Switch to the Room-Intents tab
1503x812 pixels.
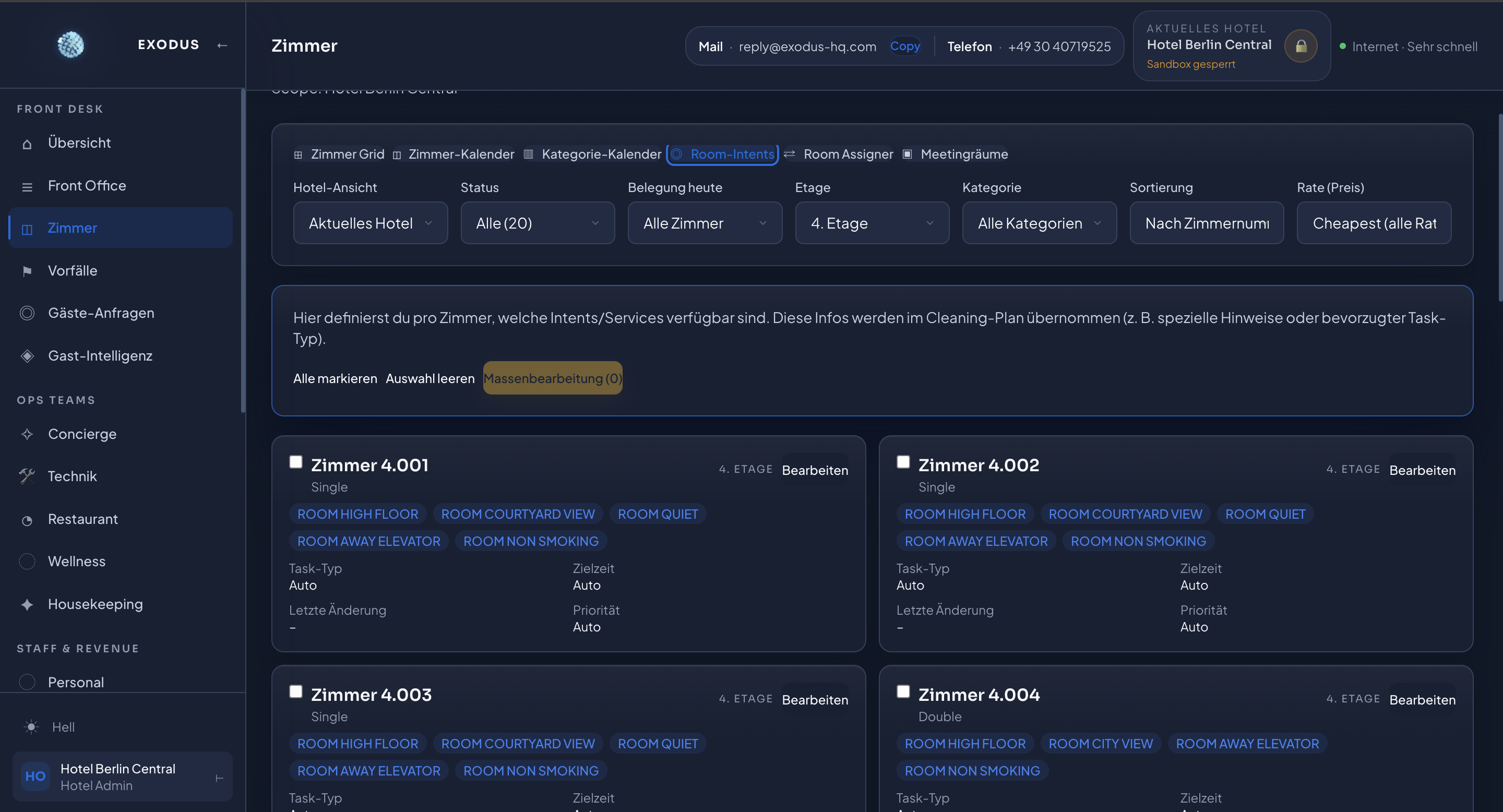pos(722,154)
